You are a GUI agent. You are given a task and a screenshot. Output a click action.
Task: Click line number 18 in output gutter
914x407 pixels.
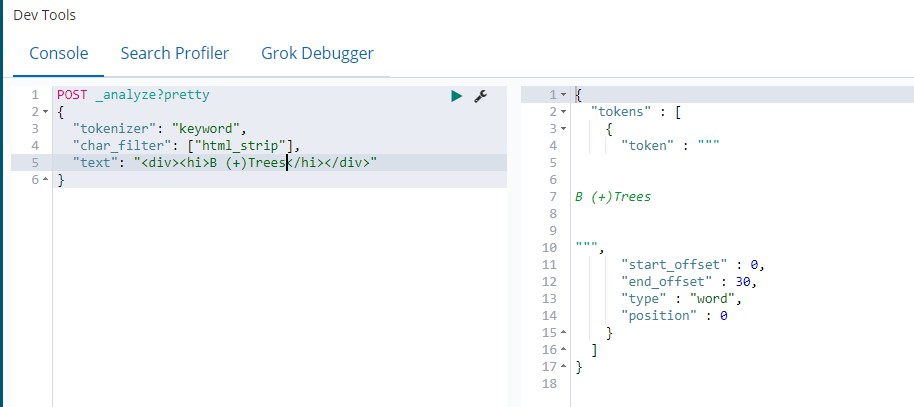[550, 384]
